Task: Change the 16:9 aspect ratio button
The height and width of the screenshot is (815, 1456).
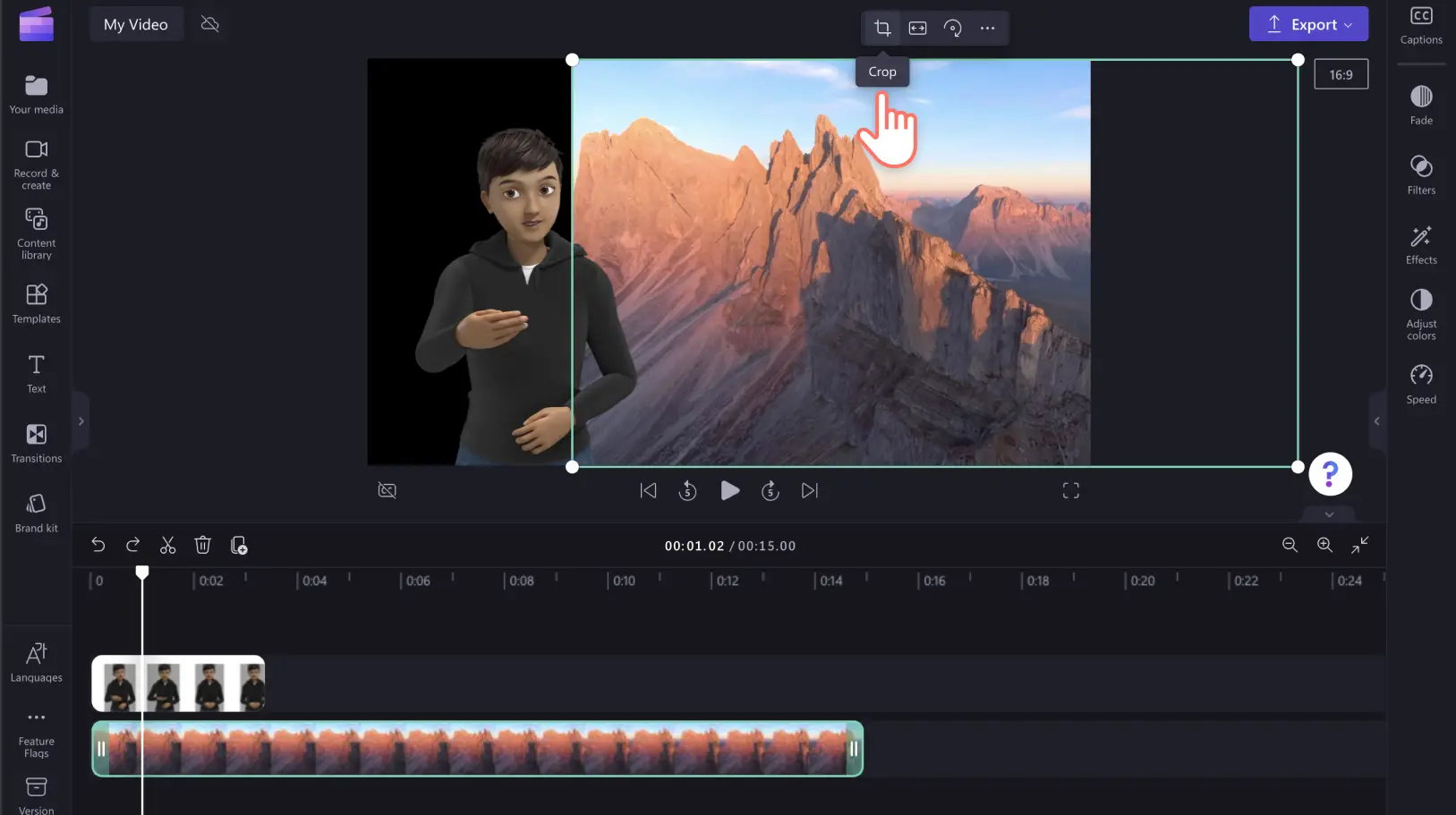Action: (1341, 74)
